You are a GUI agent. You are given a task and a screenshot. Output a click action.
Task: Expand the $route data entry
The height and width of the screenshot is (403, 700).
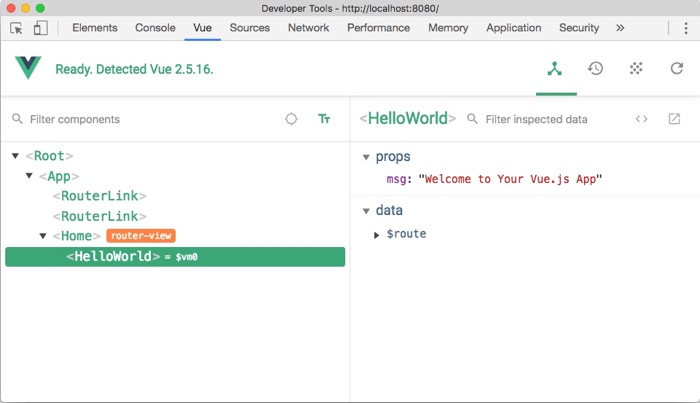click(377, 234)
